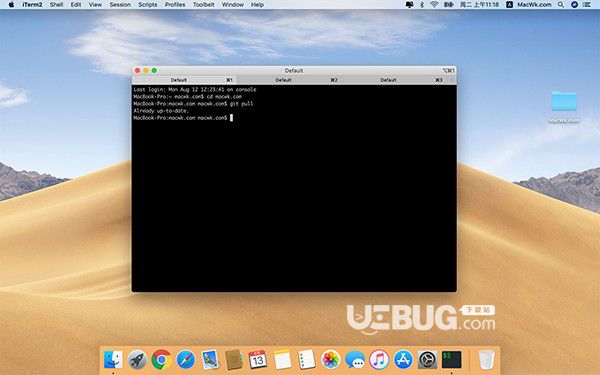Open App Store from the Dock
The height and width of the screenshot is (375, 600).
coord(403,360)
